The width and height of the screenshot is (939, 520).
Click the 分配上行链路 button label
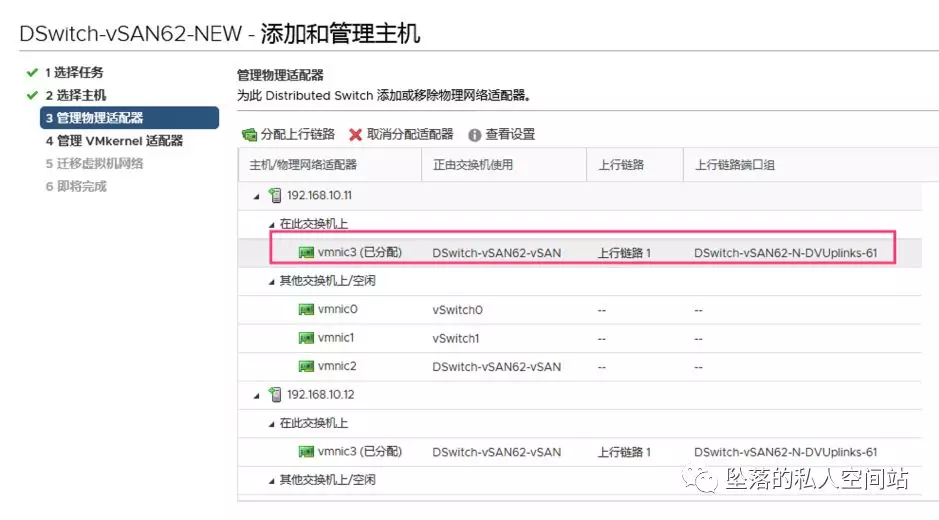click(x=298, y=134)
